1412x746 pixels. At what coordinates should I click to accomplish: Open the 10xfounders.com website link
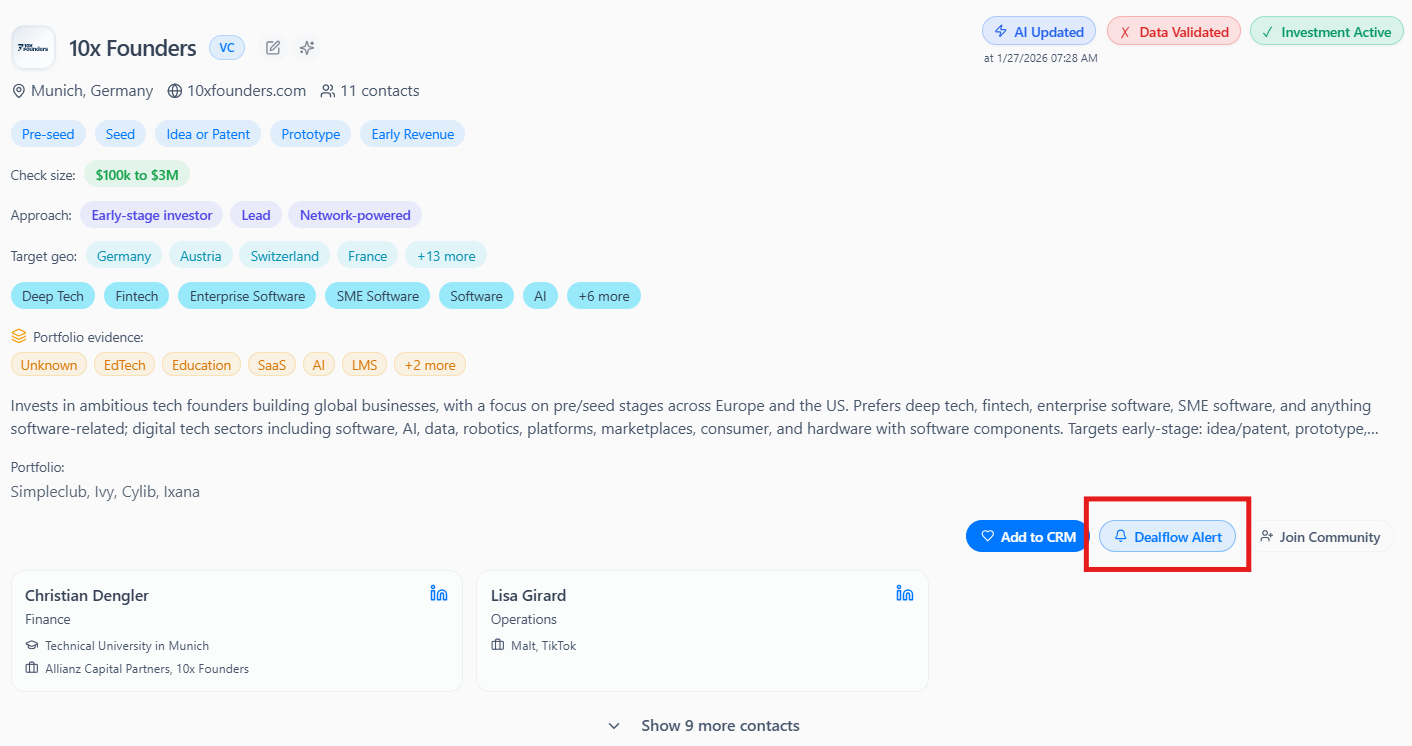[x=247, y=91]
